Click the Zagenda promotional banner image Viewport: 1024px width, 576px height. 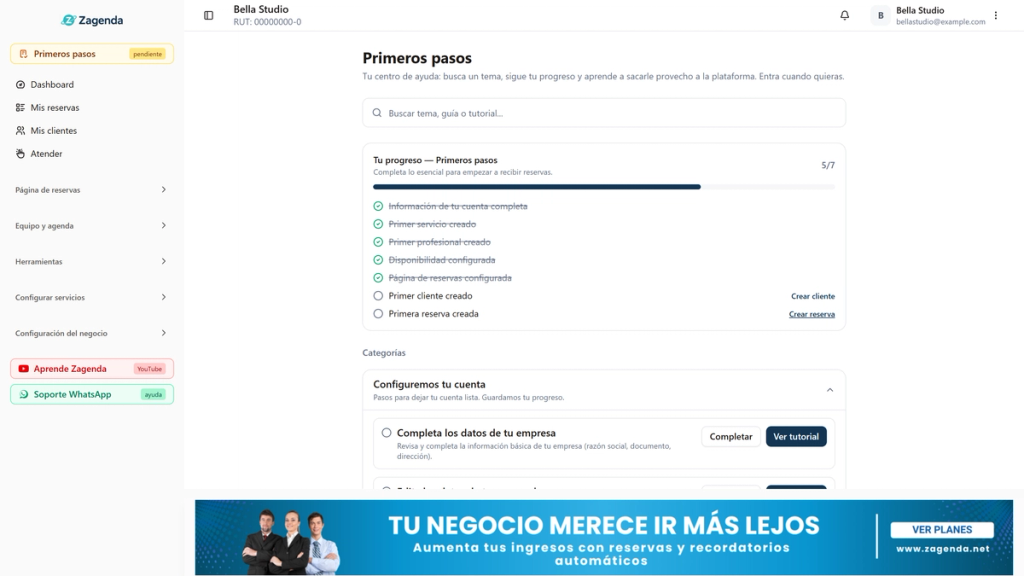click(604, 537)
